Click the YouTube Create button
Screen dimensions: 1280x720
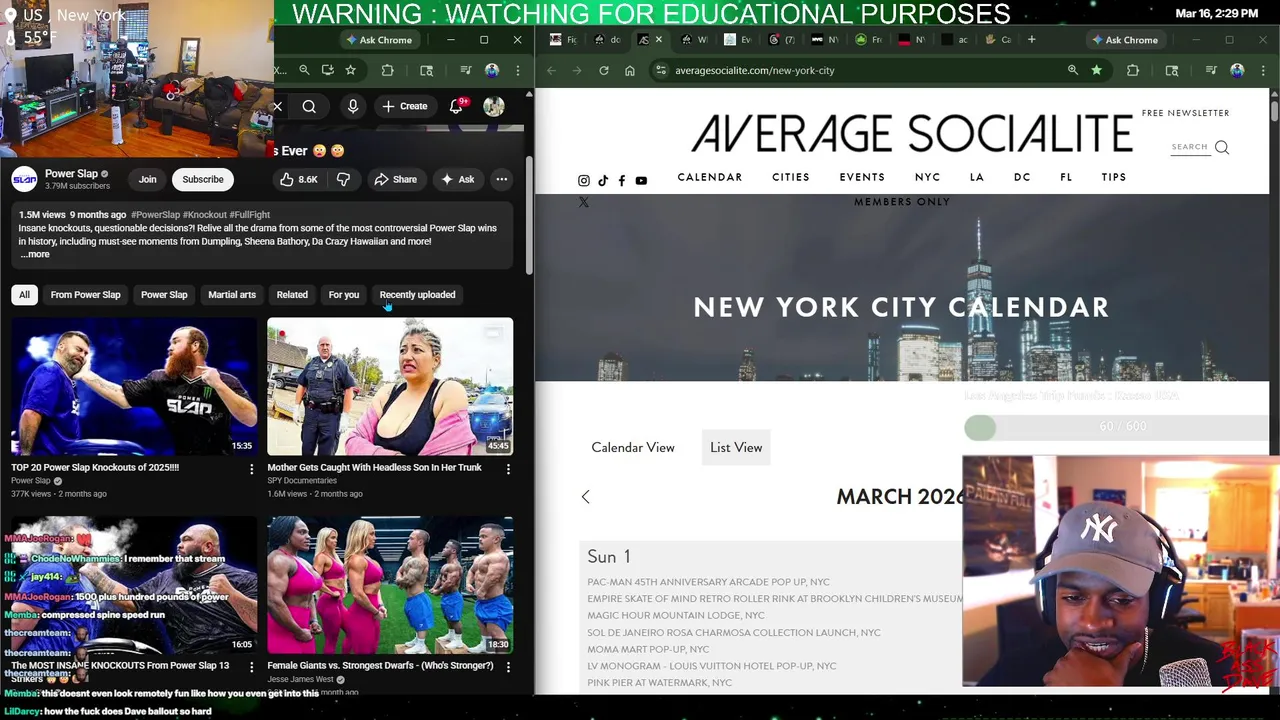(405, 106)
